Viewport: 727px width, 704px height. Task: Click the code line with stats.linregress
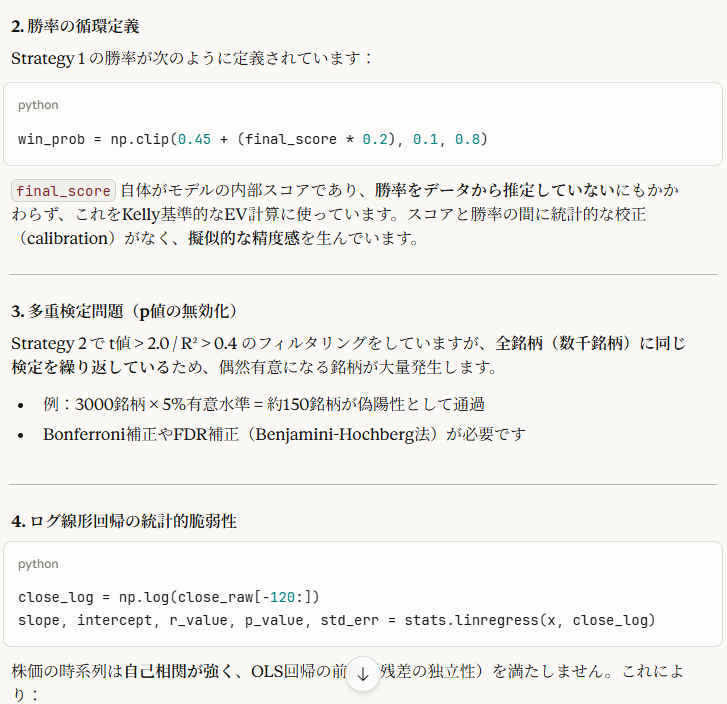click(337, 621)
